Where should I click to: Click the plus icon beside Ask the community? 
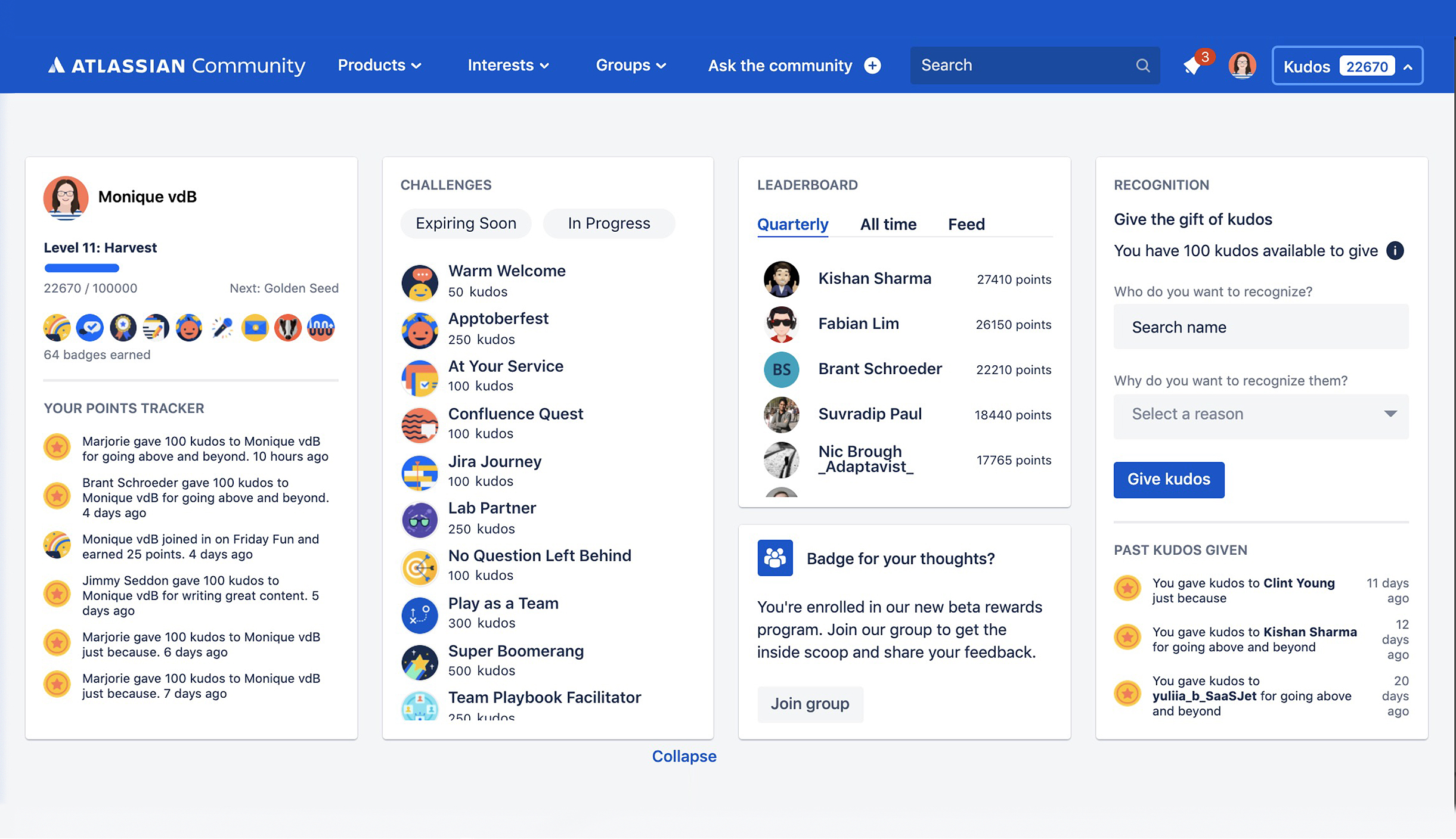pos(872,65)
